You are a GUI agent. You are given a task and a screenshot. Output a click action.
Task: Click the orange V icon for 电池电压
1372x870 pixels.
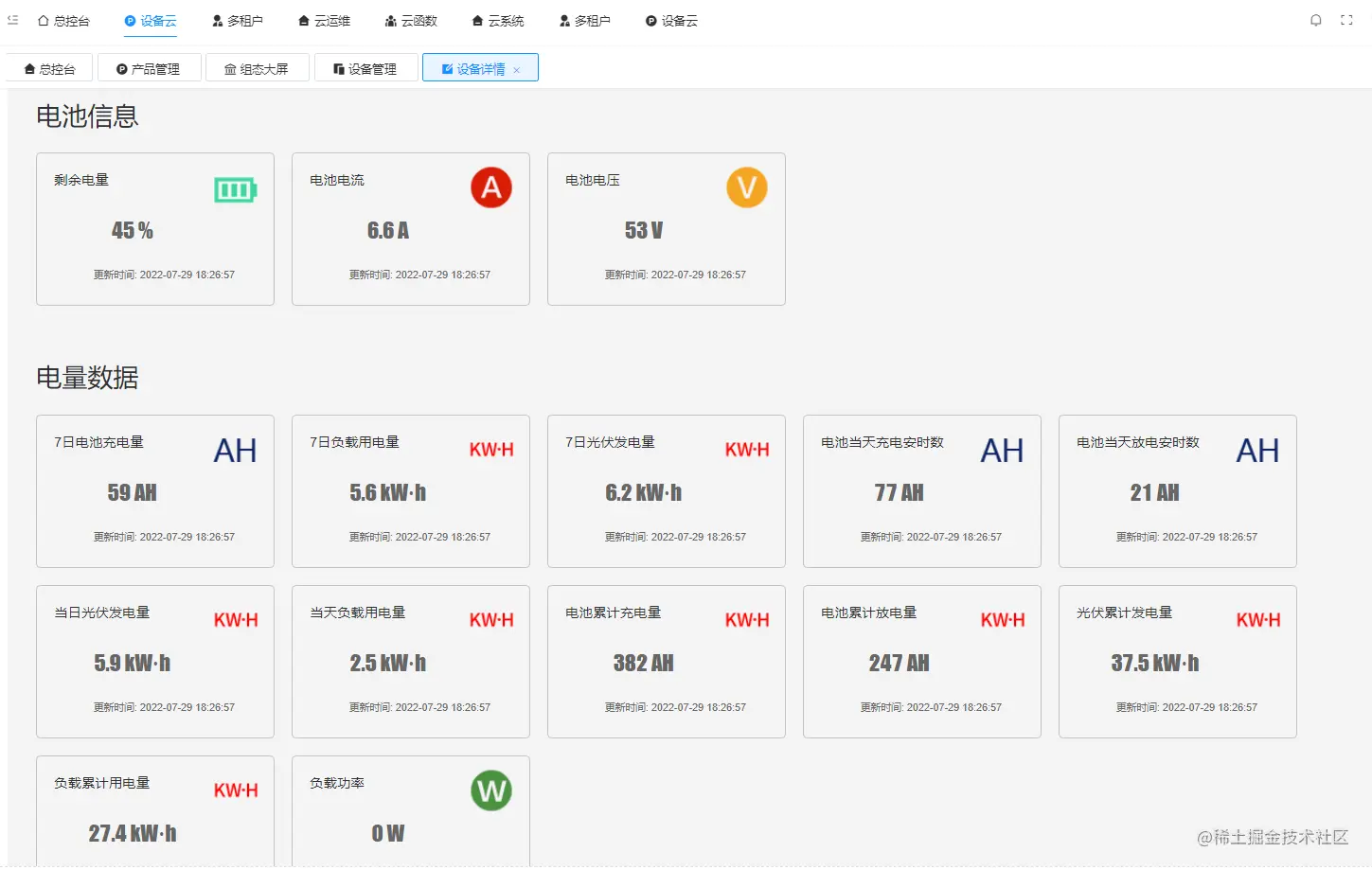[x=747, y=187]
